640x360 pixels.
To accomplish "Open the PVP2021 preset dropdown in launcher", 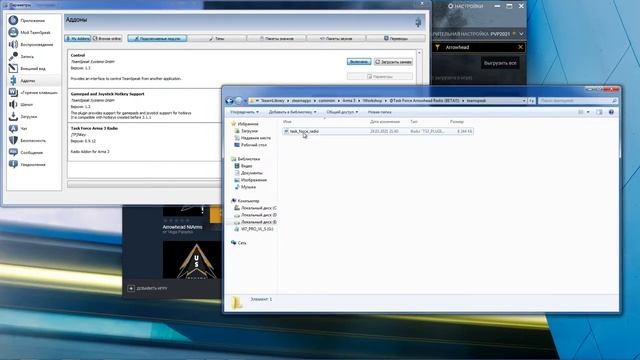I will (521, 34).
